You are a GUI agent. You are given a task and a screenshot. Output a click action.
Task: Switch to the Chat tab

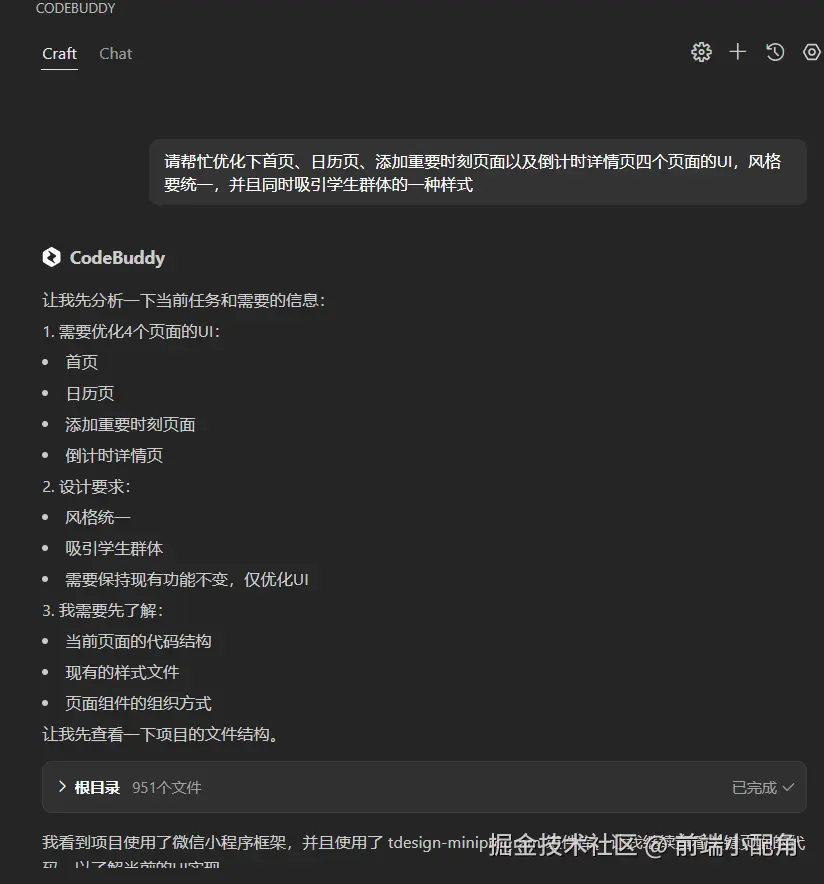[x=116, y=54]
